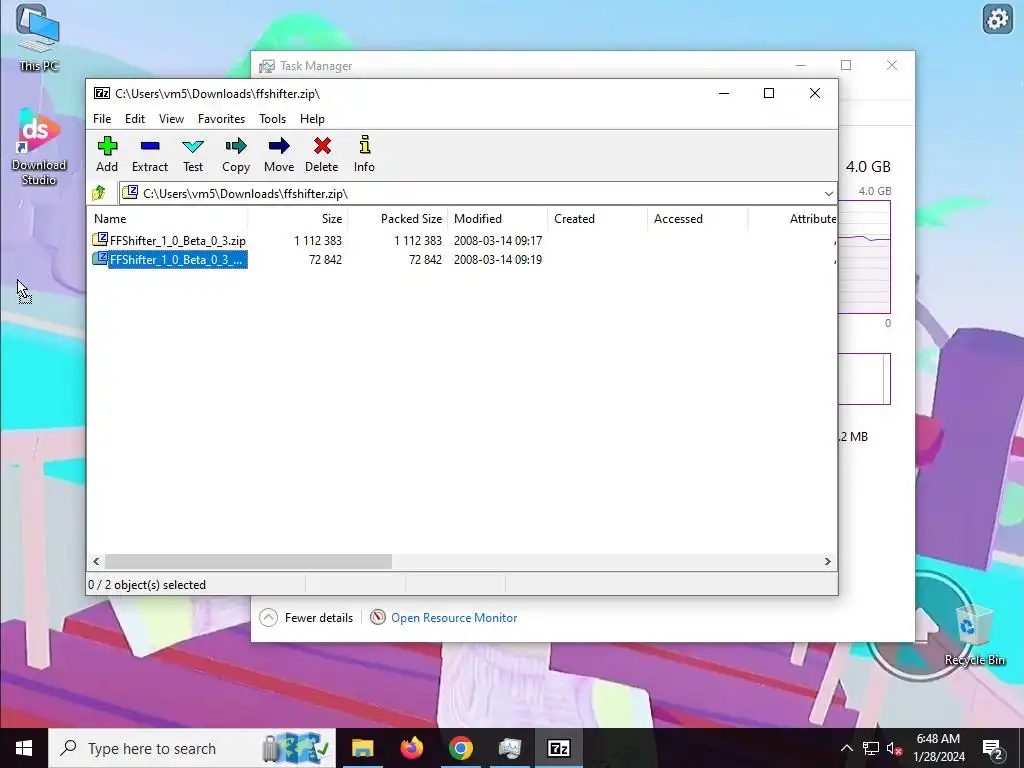The height and width of the screenshot is (768, 1024).
Task: Open the Windows Start menu
Action: click(x=24, y=748)
